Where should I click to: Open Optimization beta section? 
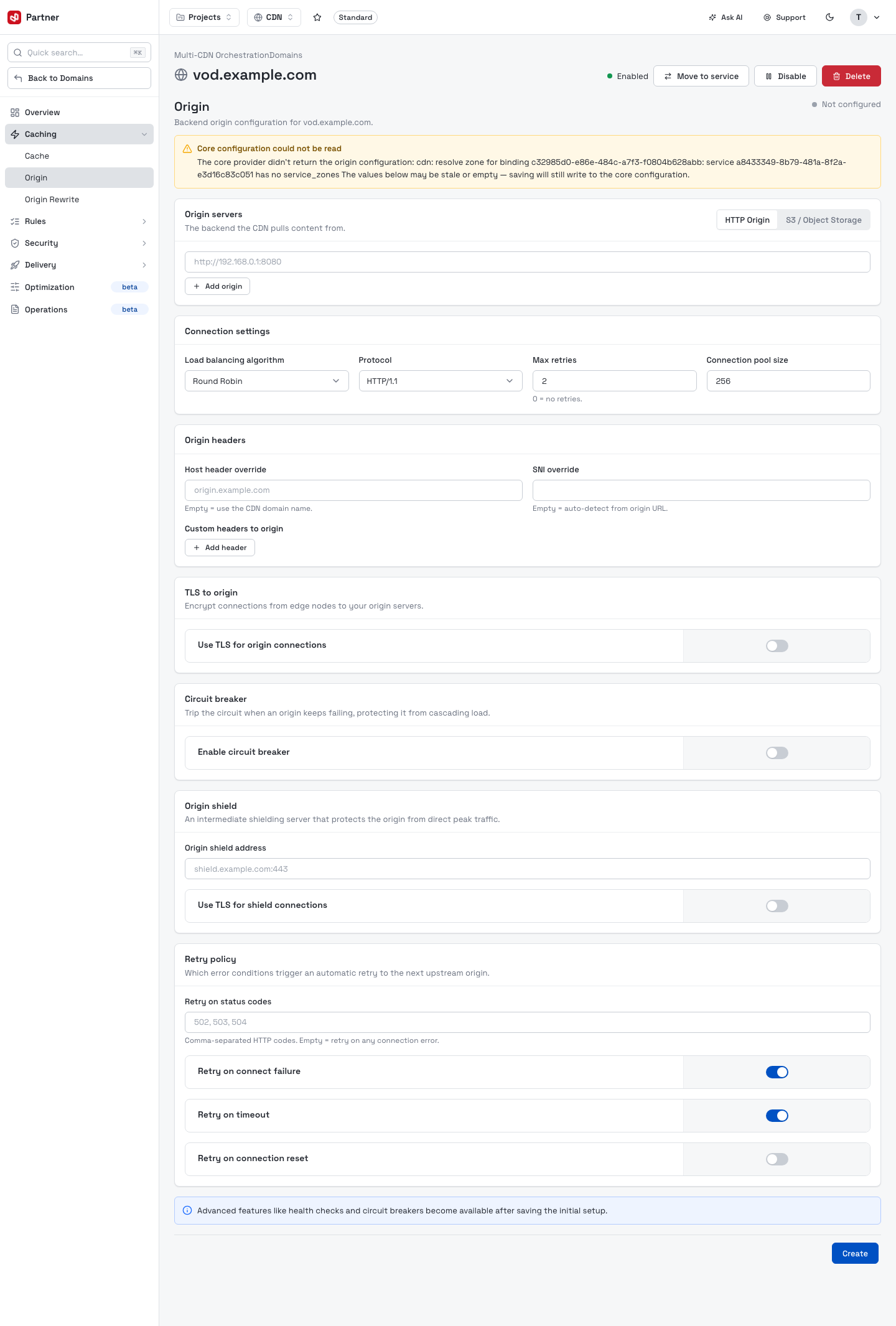[79, 287]
